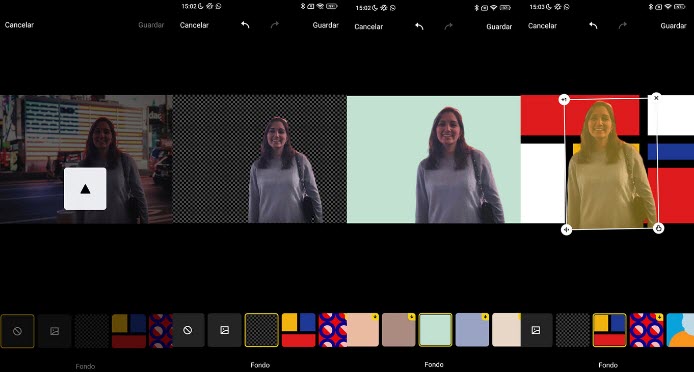This screenshot has width=694, height=372.
Task: Redo the edit on the Mondrian background screen
Action: (623, 26)
